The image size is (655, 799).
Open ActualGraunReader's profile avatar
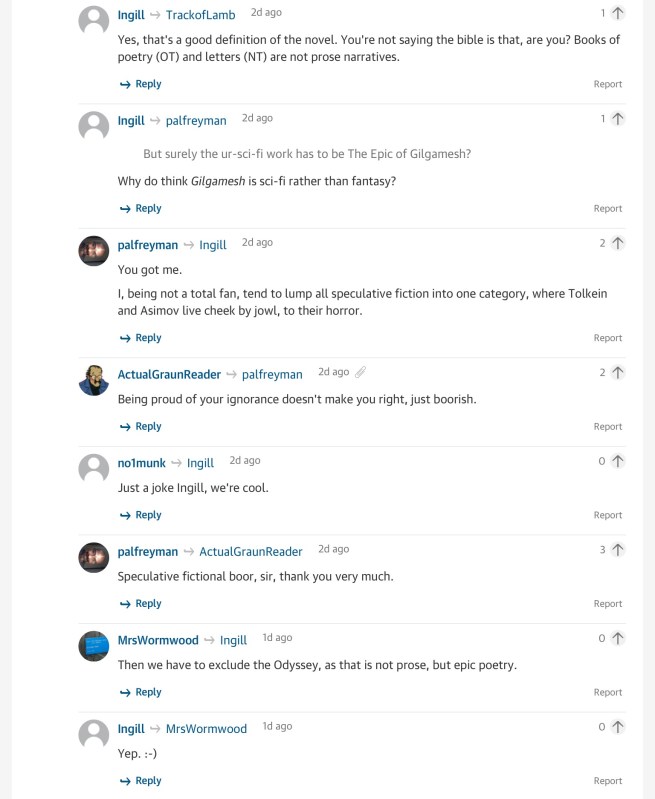coord(94,380)
